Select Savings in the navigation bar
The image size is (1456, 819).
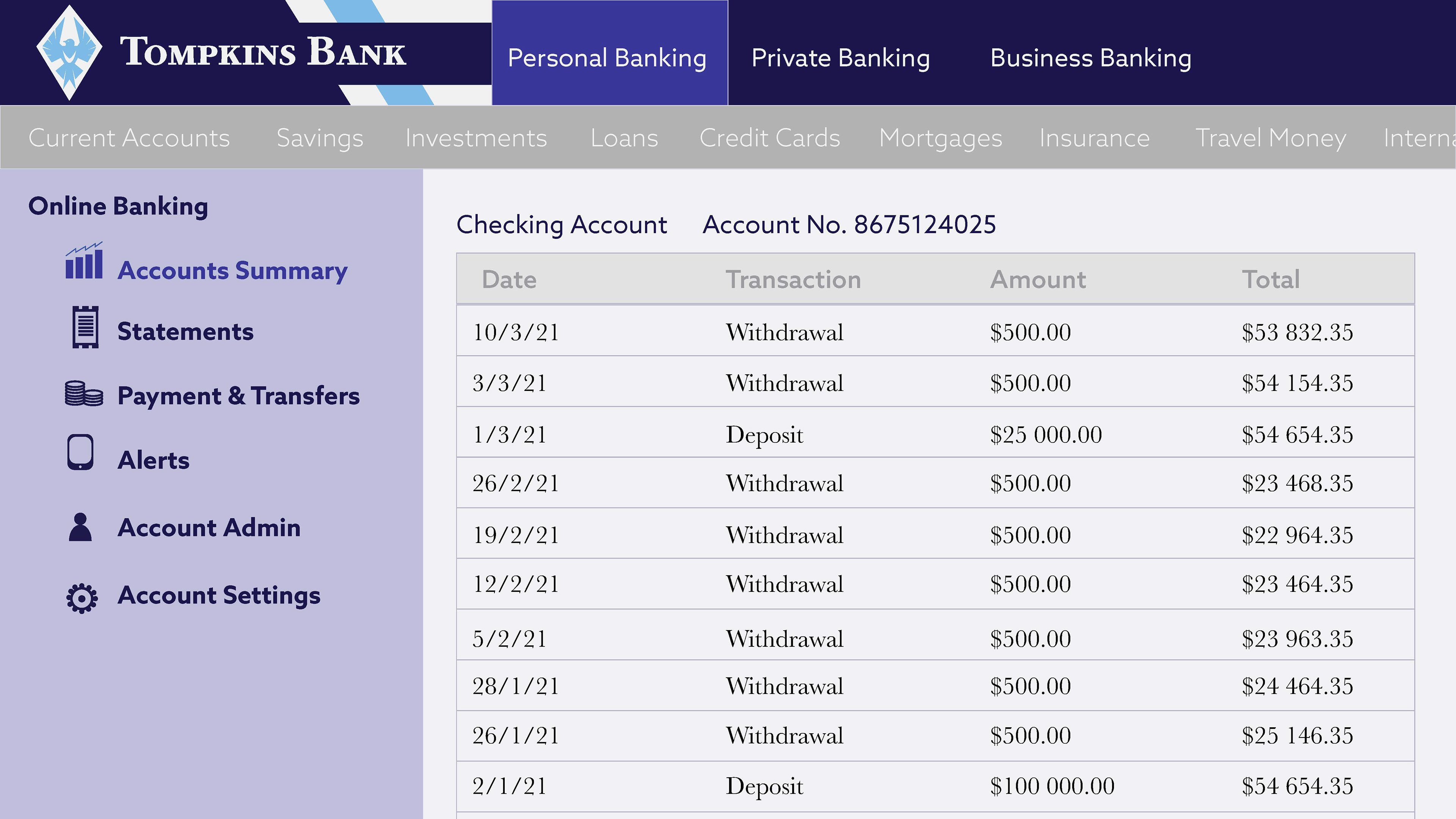pos(320,138)
